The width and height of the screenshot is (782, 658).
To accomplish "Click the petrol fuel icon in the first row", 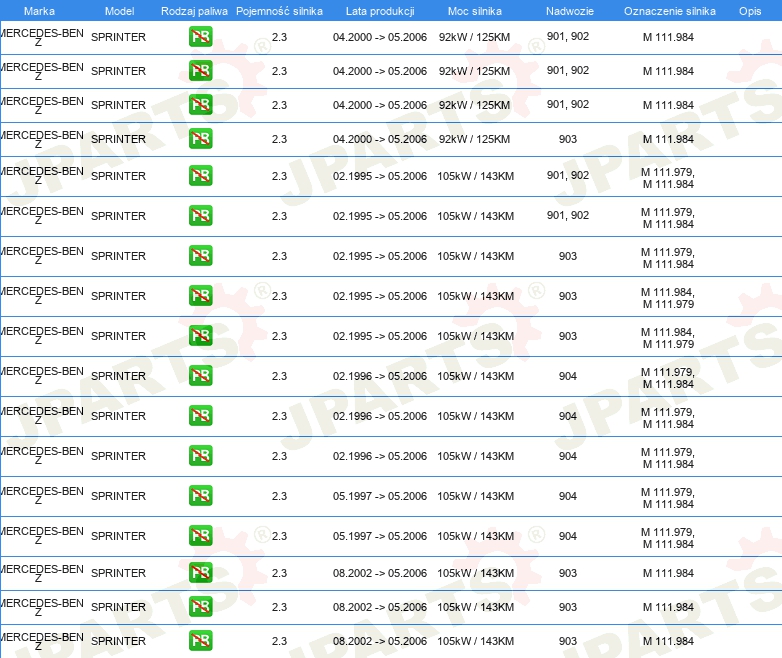I will 200,37.
